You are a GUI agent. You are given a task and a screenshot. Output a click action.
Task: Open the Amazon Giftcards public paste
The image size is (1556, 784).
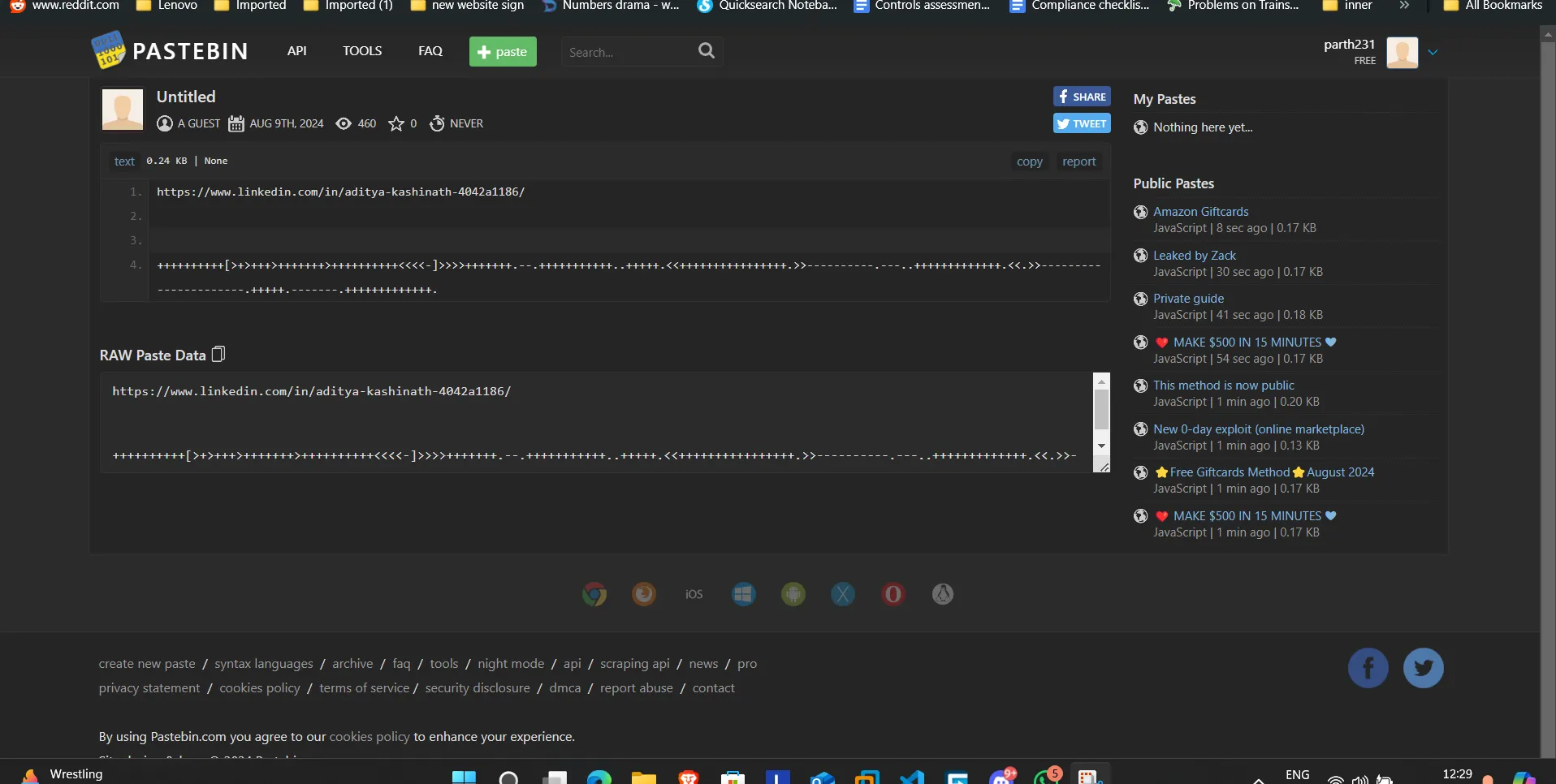click(x=1200, y=212)
